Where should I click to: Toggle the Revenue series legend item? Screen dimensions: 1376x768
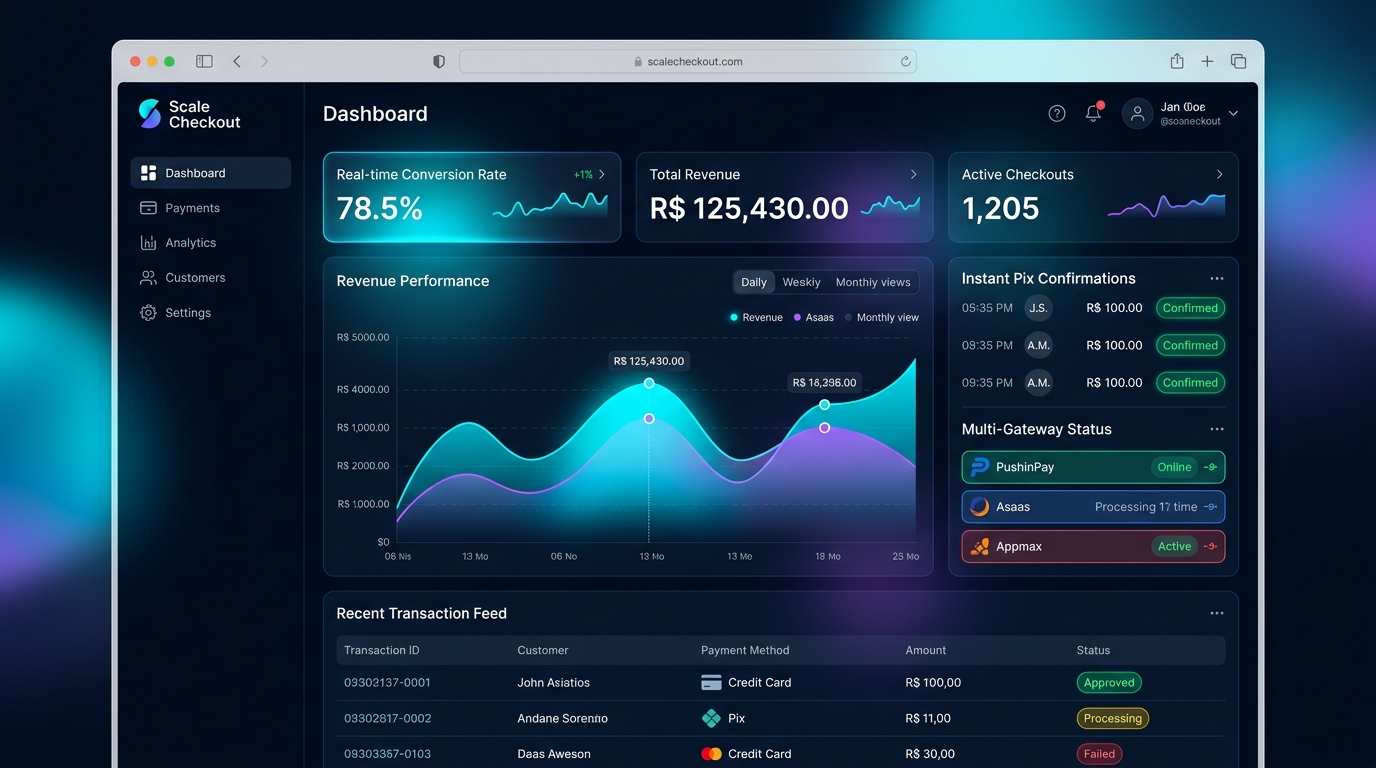(757, 318)
